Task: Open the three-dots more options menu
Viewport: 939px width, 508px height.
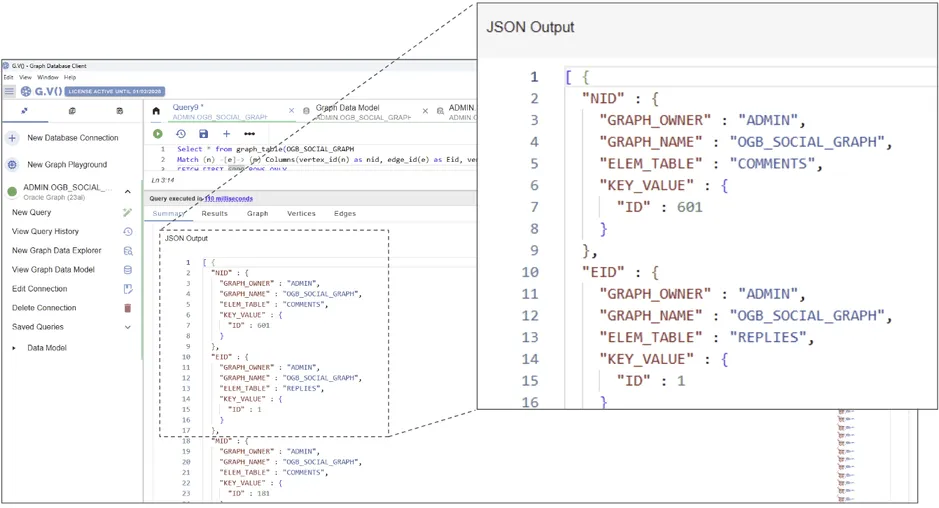Action: [x=250, y=134]
